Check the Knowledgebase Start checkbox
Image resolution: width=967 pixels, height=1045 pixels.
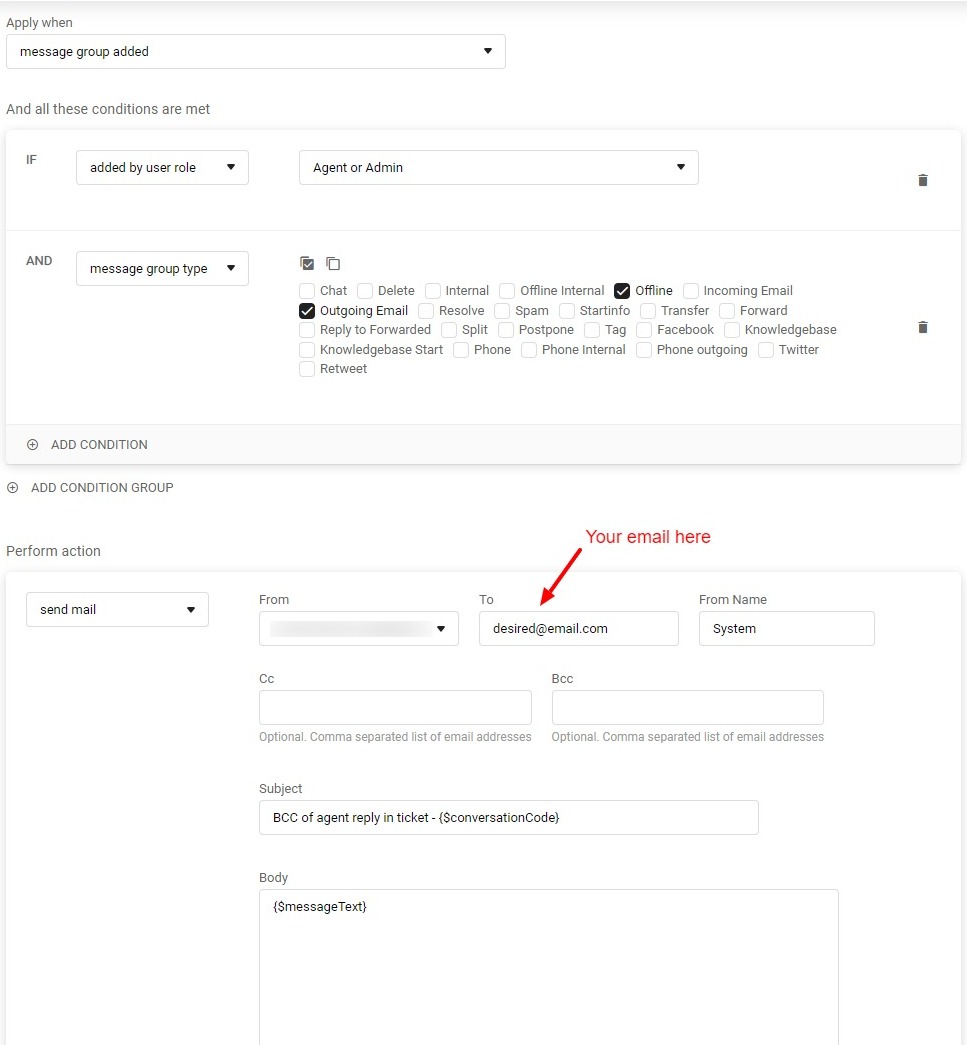(x=307, y=350)
